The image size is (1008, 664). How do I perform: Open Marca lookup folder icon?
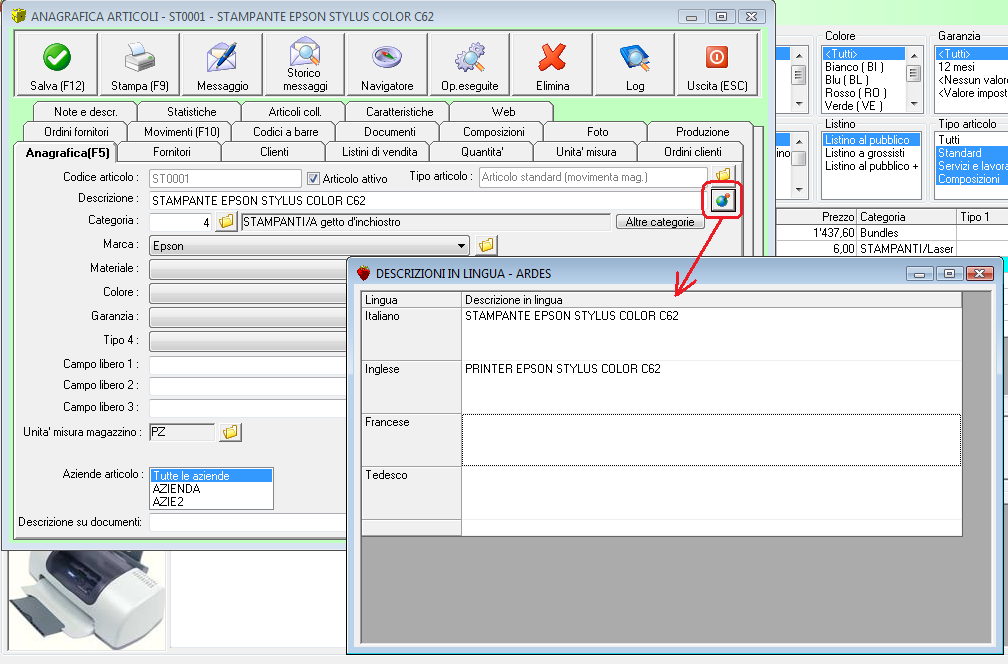(x=487, y=245)
